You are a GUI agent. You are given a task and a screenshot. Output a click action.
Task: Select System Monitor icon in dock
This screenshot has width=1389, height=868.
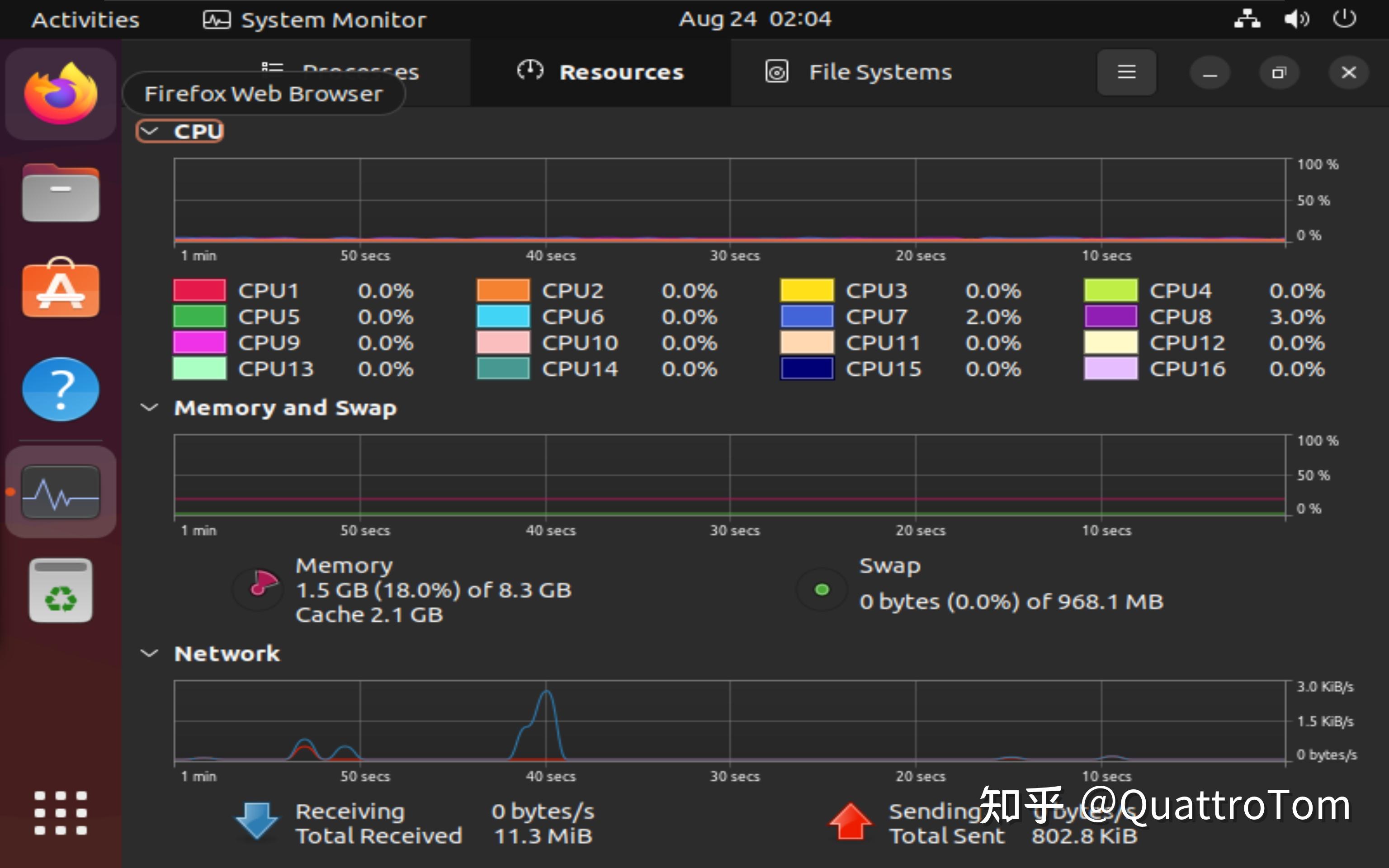(x=61, y=492)
